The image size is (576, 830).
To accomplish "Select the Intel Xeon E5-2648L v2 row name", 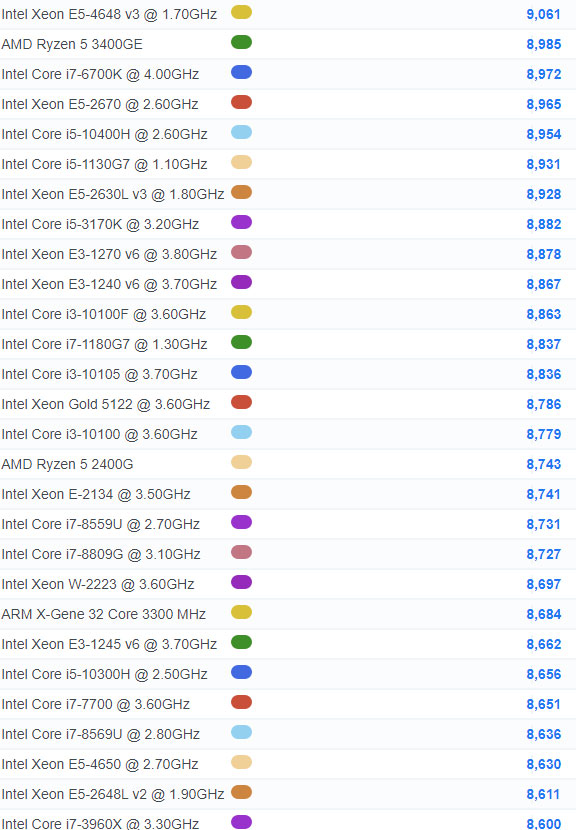I will (113, 794).
